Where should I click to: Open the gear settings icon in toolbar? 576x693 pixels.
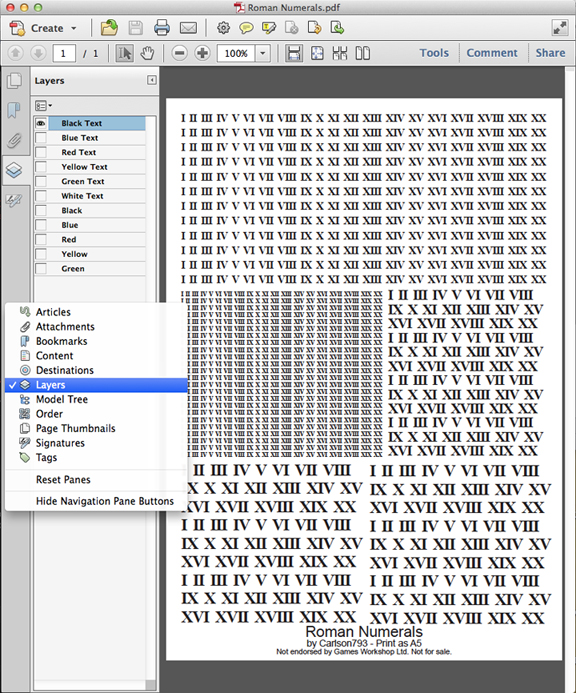point(223,28)
